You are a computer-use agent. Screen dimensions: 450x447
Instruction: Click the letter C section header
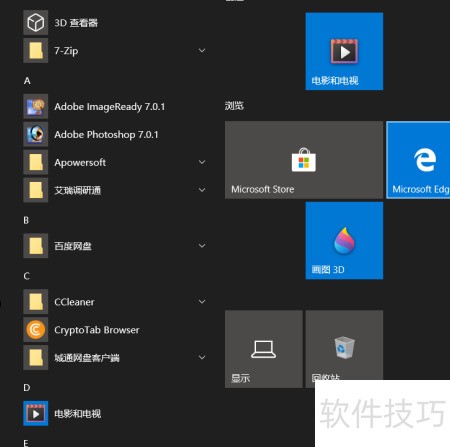click(x=27, y=276)
